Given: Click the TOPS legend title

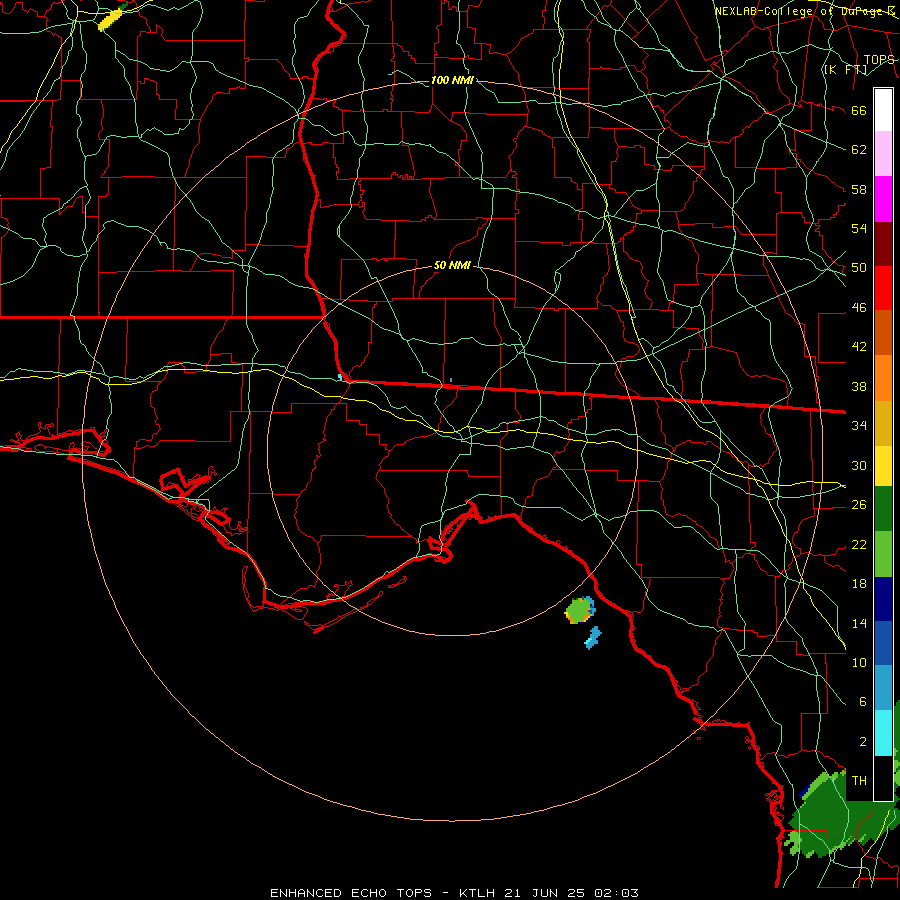Looking at the screenshot, I should pyautogui.click(x=879, y=59).
